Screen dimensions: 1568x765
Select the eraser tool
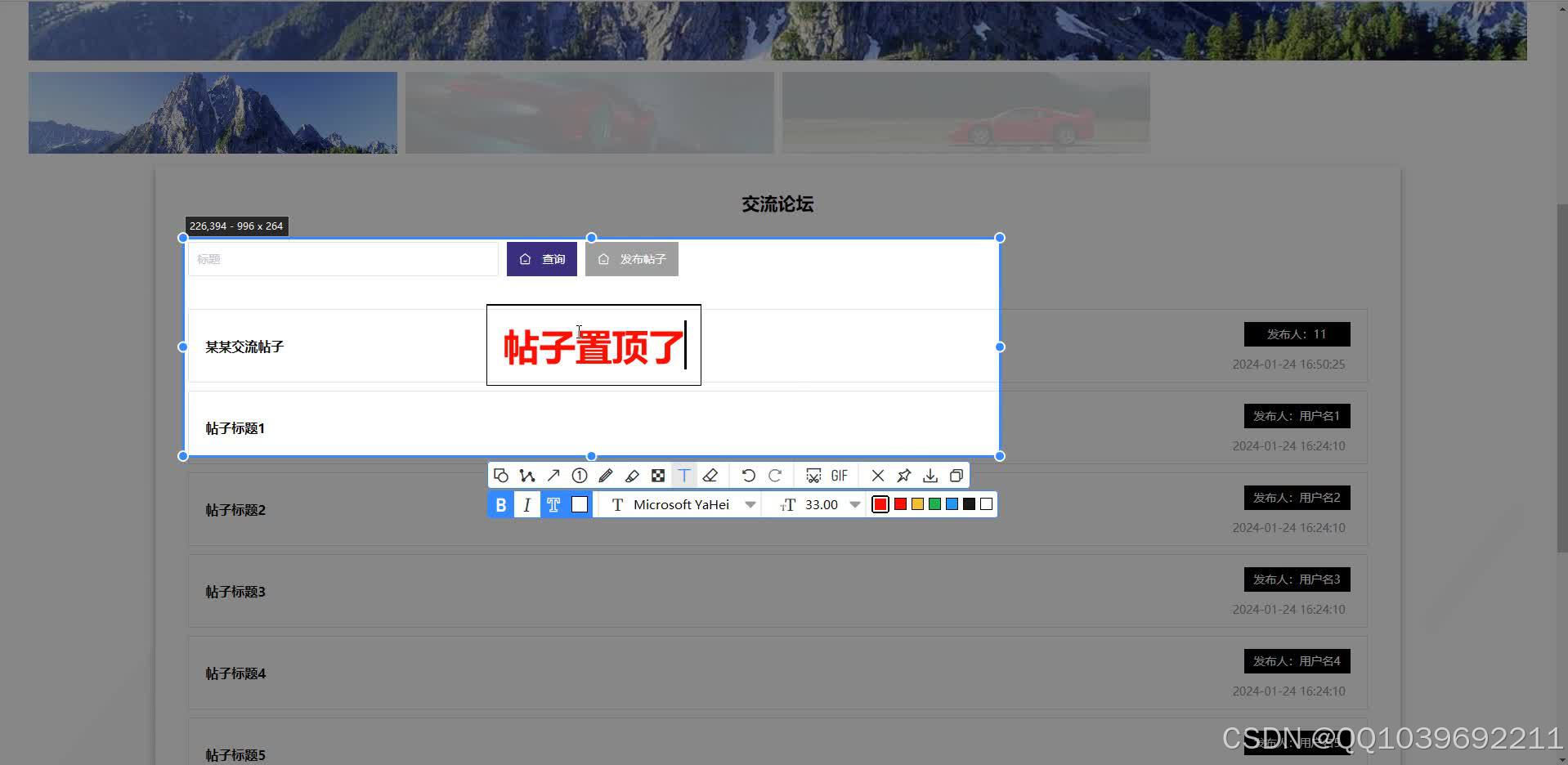pos(710,475)
